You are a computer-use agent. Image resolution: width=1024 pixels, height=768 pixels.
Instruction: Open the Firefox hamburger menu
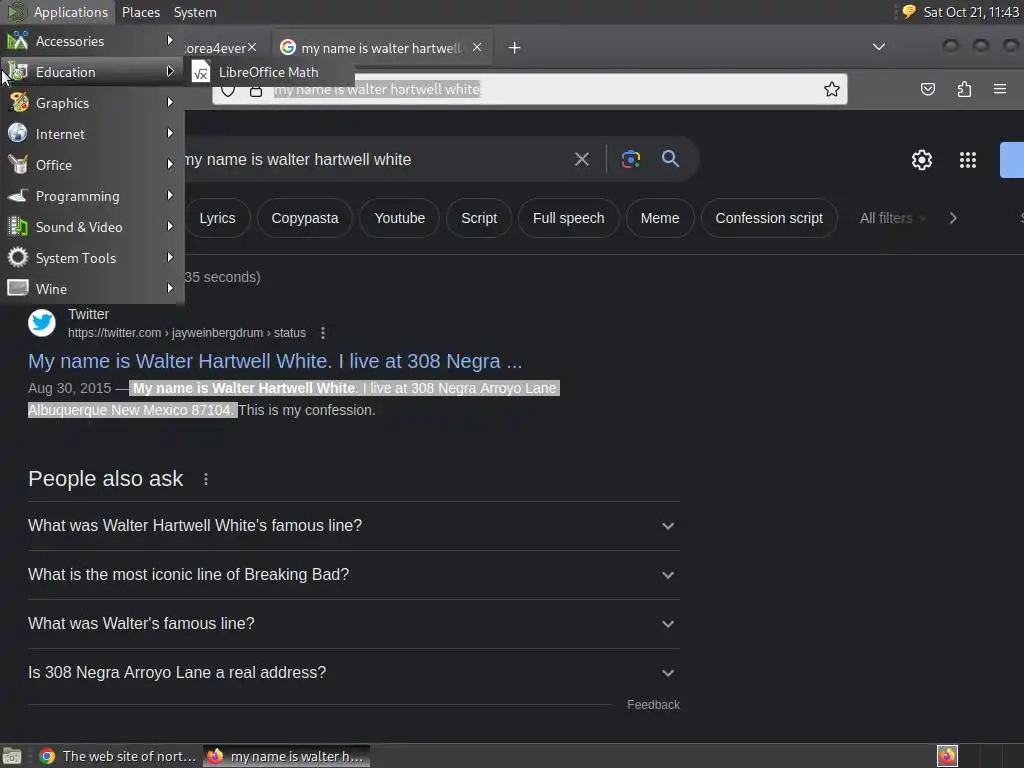point(999,89)
